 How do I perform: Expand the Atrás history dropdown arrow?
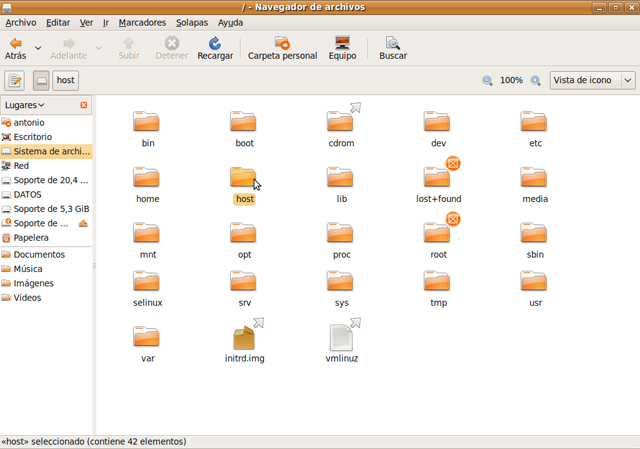pyautogui.click(x=38, y=47)
